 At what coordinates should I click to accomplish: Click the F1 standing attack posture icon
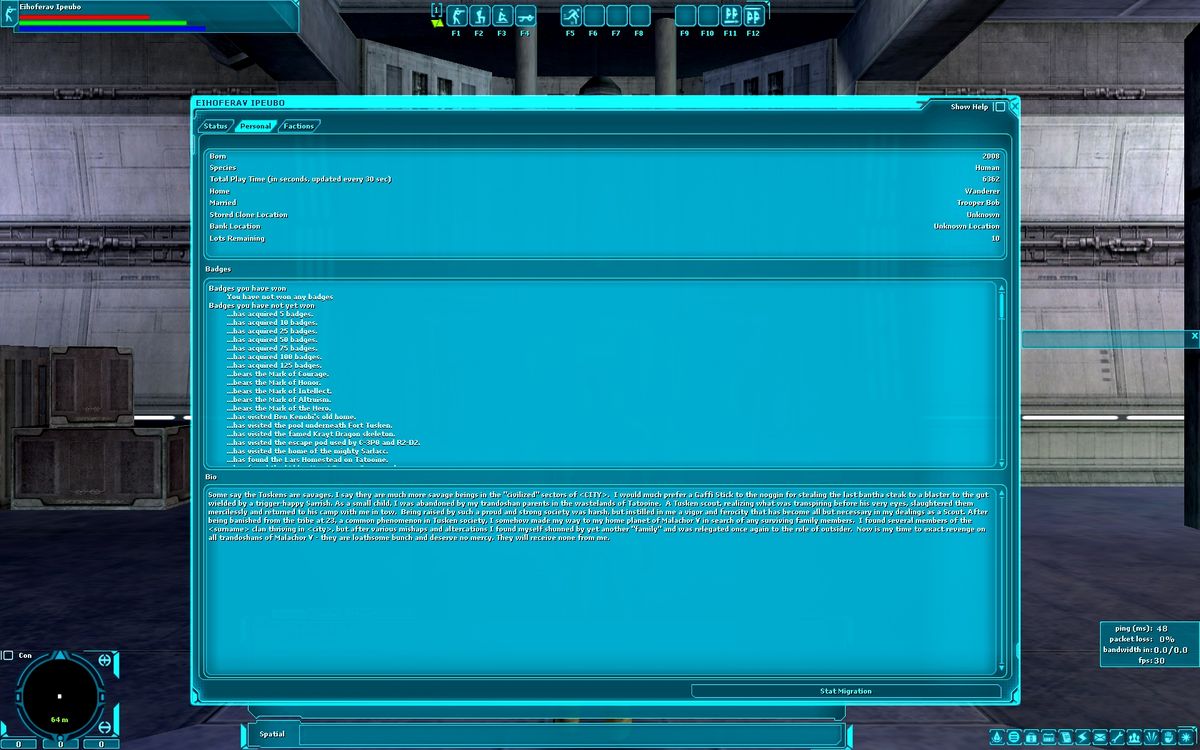[457, 16]
